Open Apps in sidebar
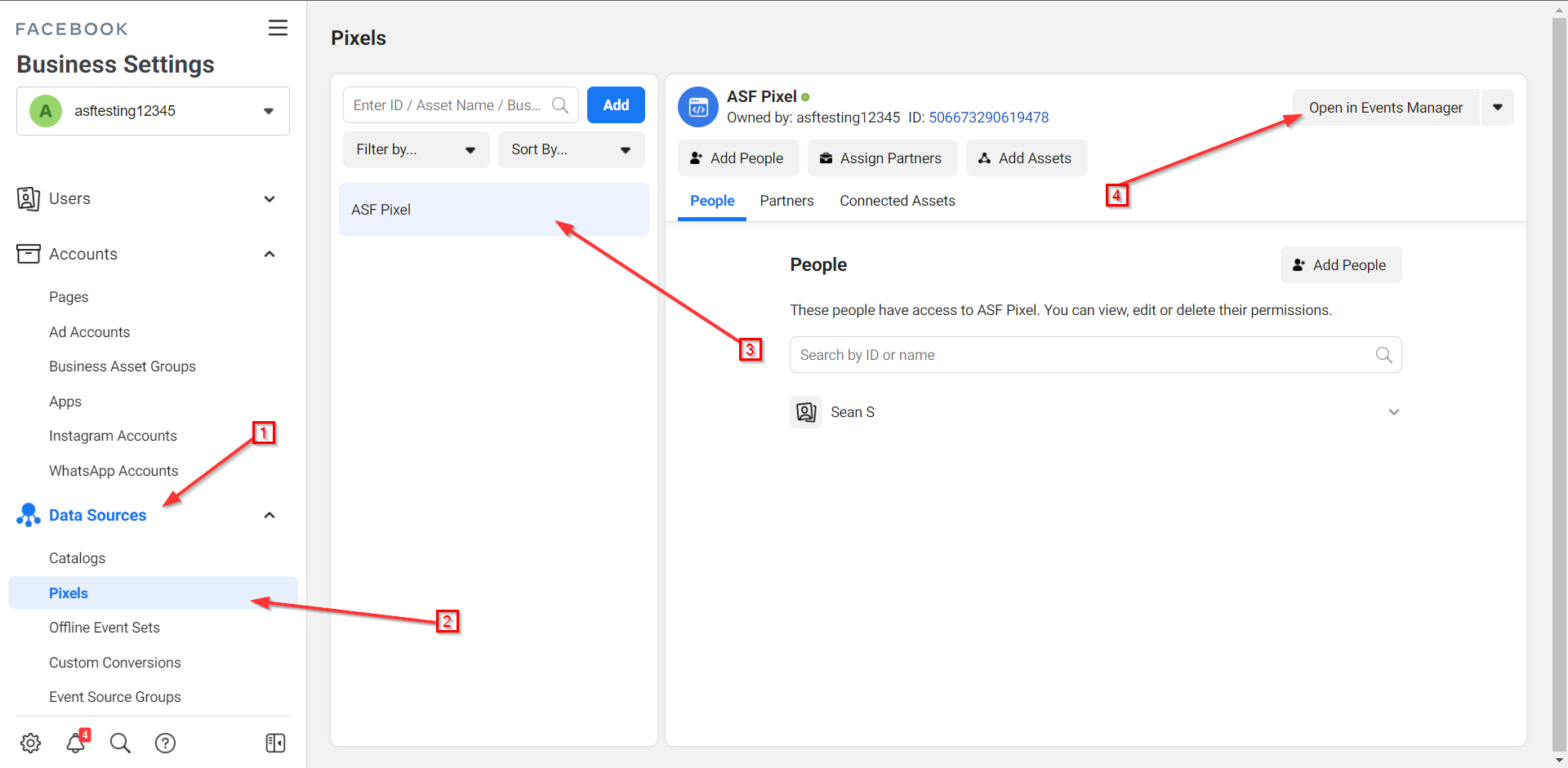The image size is (1568, 768). pyautogui.click(x=65, y=402)
